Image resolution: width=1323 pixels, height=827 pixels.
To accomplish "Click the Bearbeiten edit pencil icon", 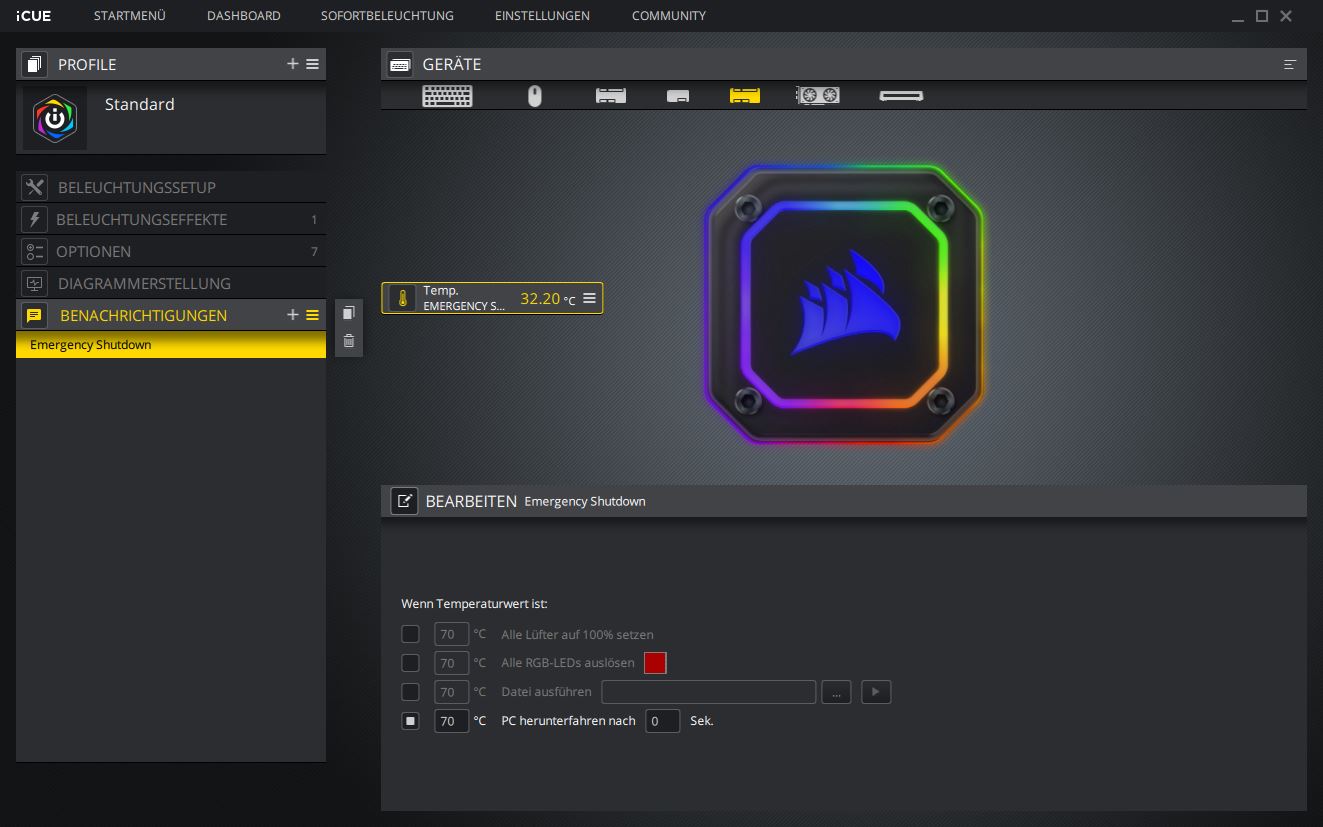I will [404, 501].
